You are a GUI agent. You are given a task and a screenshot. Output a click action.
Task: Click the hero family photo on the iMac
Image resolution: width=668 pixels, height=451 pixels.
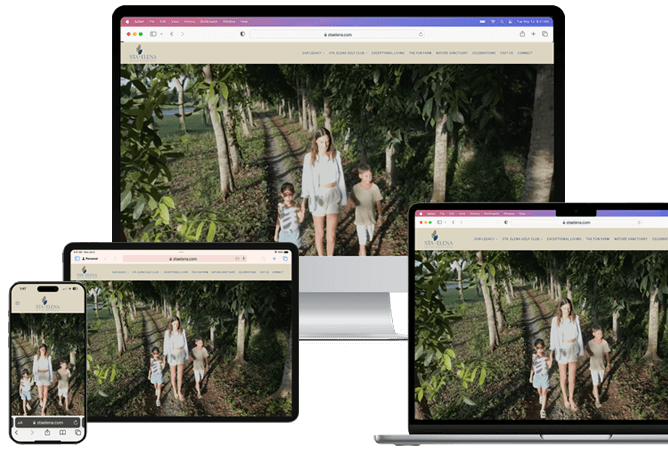(x=337, y=160)
